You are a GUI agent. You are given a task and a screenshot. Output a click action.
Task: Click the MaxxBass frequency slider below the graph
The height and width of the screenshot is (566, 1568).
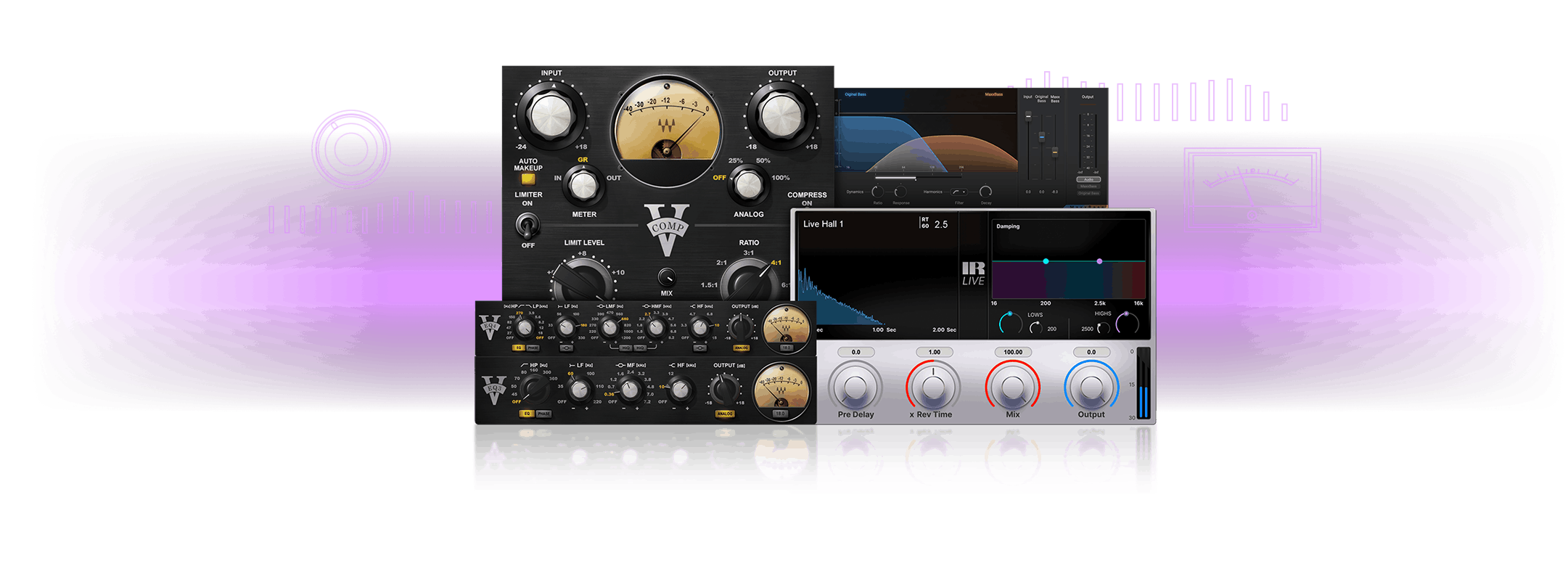pyautogui.click(x=919, y=178)
